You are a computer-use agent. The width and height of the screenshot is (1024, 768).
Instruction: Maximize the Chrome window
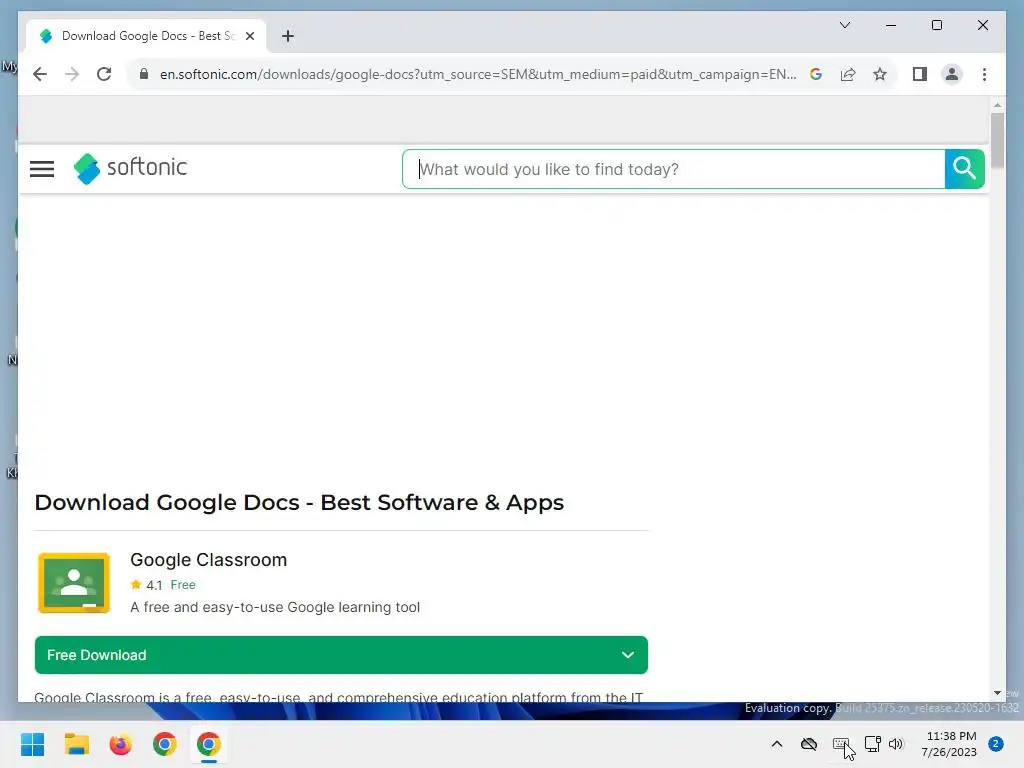coord(936,25)
